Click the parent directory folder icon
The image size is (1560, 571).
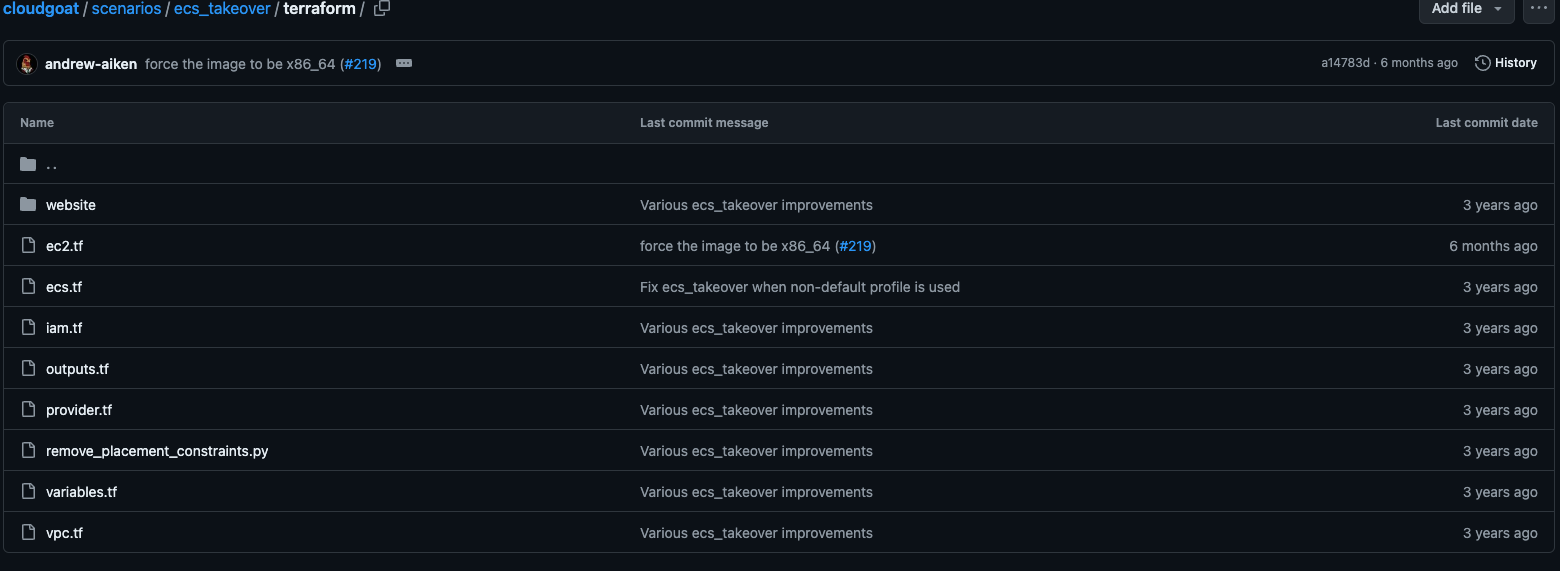pyautogui.click(x=28, y=164)
